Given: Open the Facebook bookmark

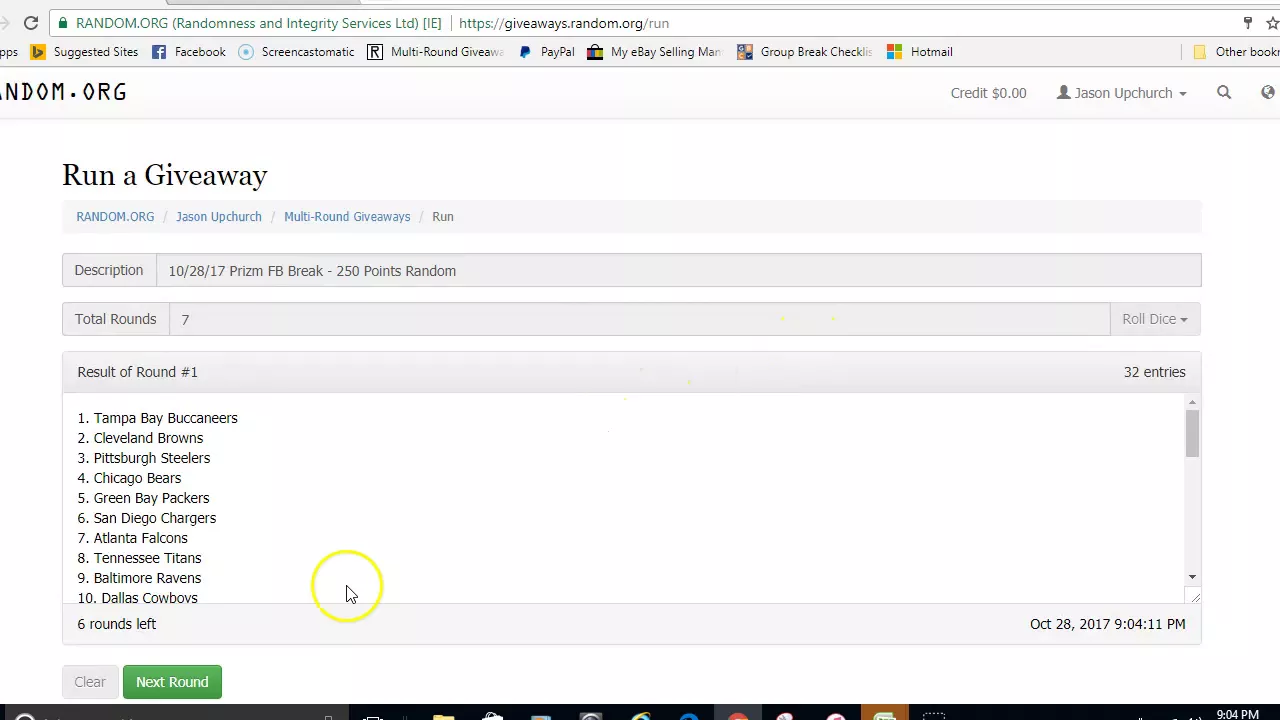Looking at the screenshot, I should (x=188, y=52).
